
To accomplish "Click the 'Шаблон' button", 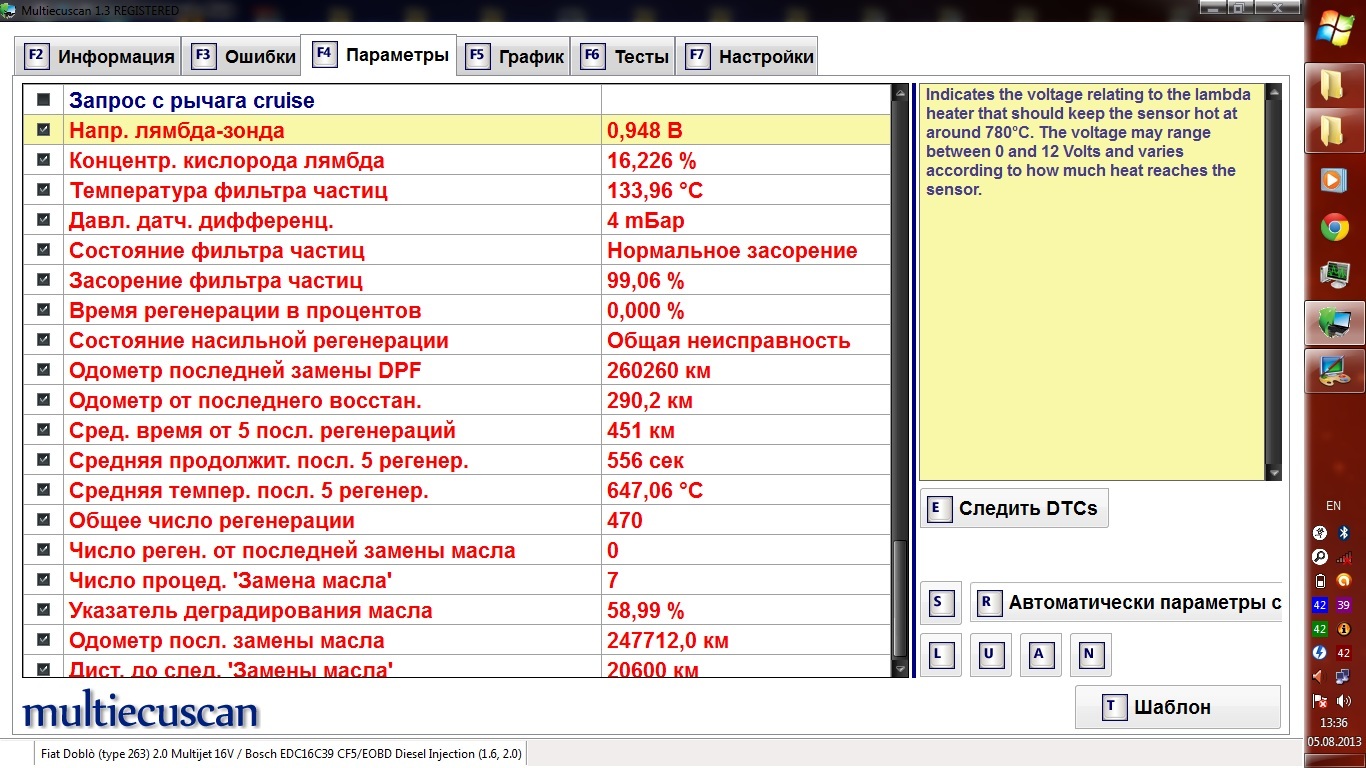I will [1177, 707].
